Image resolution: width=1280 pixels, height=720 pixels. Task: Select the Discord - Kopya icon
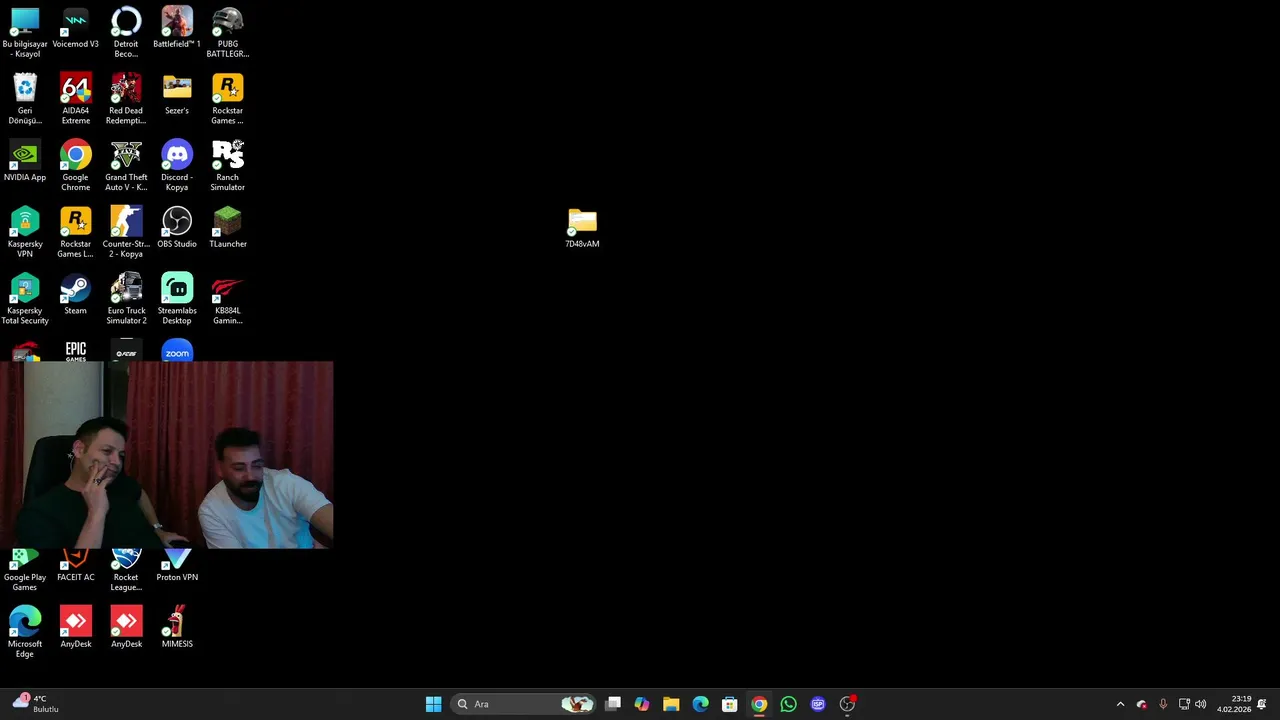[x=177, y=166]
